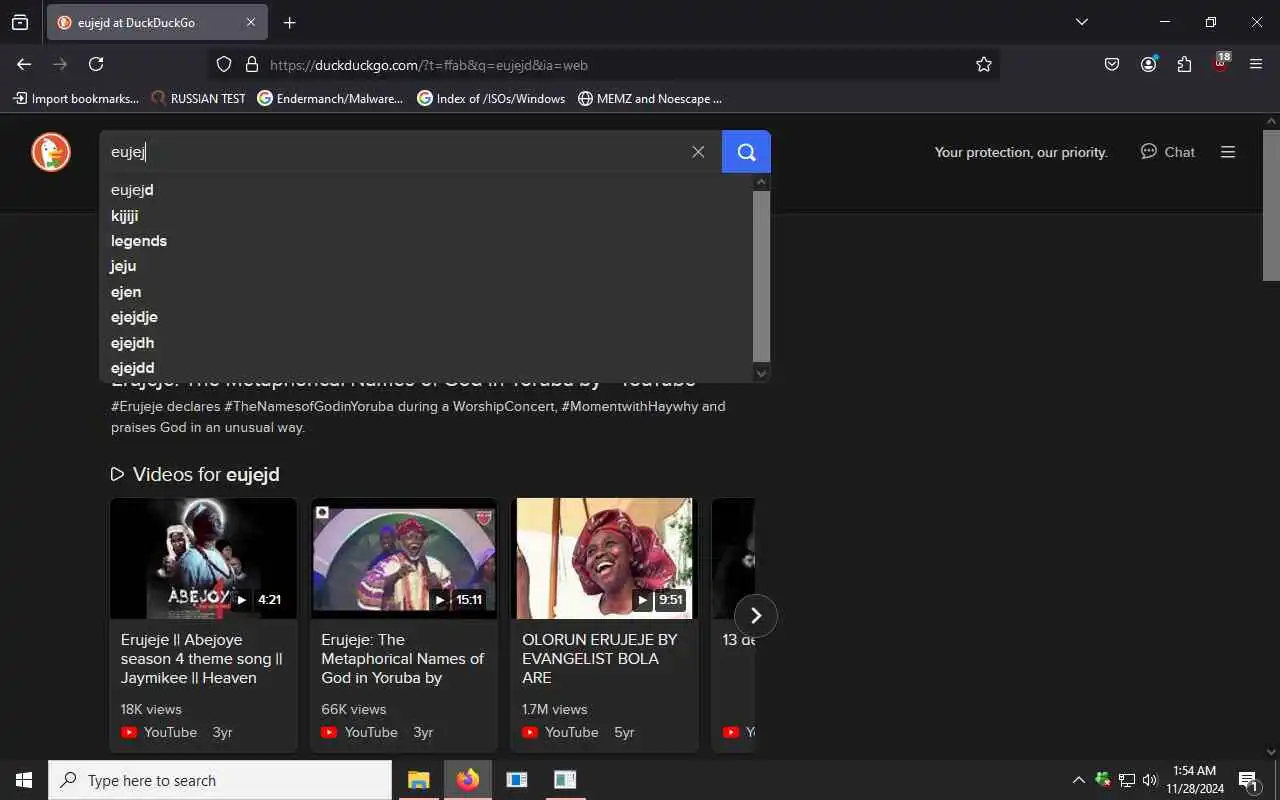Select suggestion eujejd
This screenshot has width=1280, height=800.
[x=427, y=190]
